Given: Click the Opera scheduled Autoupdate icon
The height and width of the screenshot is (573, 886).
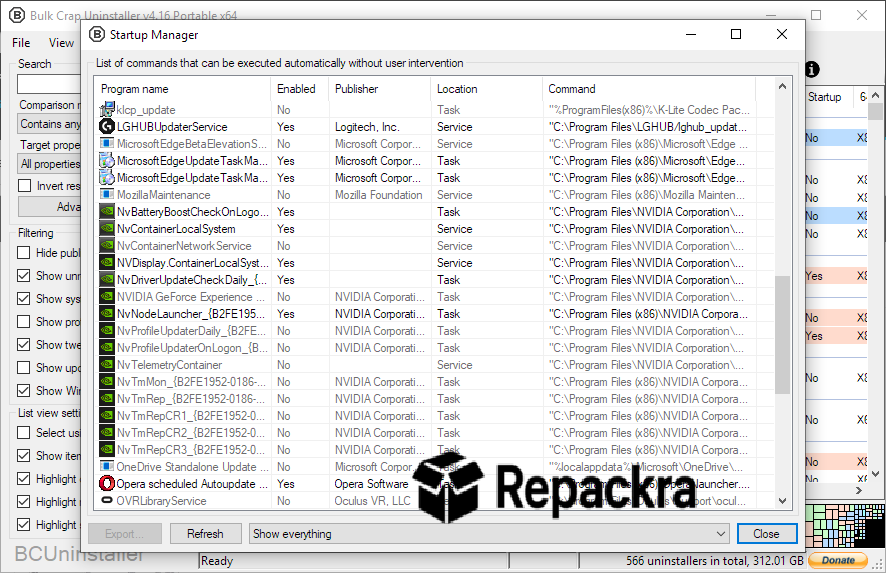Looking at the screenshot, I should (107, 483).
